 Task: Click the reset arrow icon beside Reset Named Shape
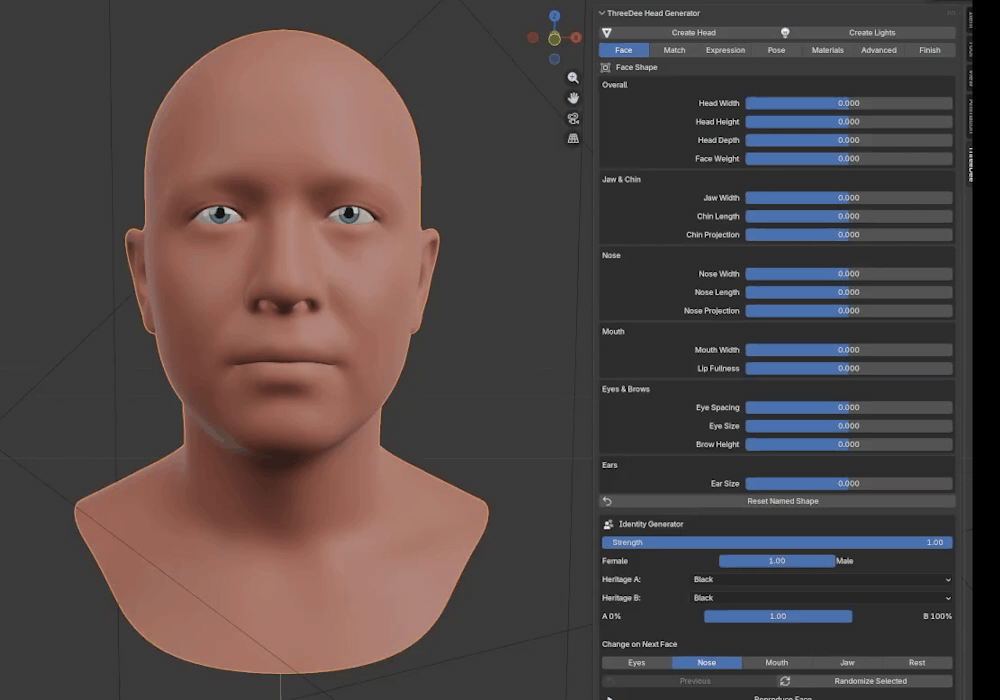coord(607,501)
